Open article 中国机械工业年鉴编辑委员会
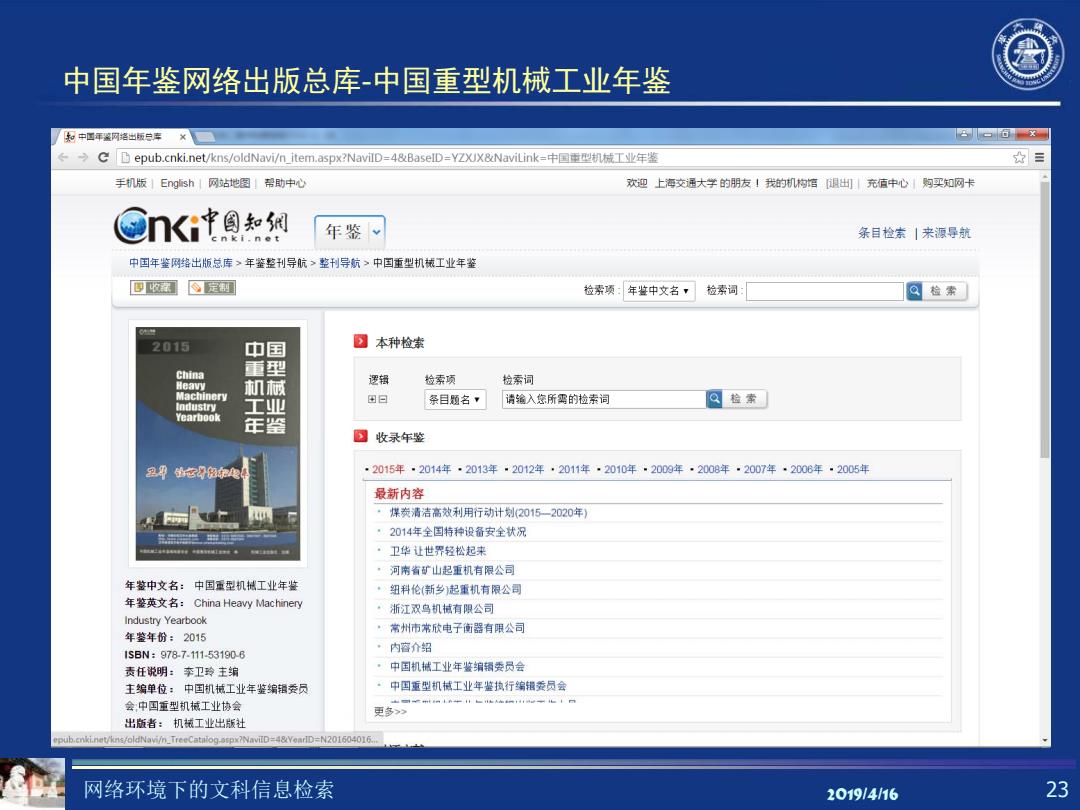The width and height of the screenshot is (1080, 810). pos(457,667)
